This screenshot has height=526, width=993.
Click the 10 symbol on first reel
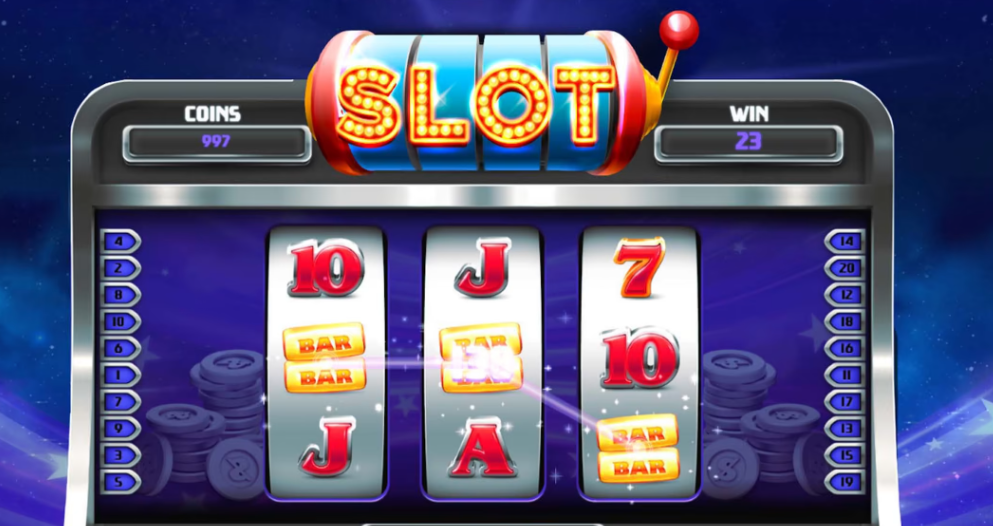coord(326,268)
